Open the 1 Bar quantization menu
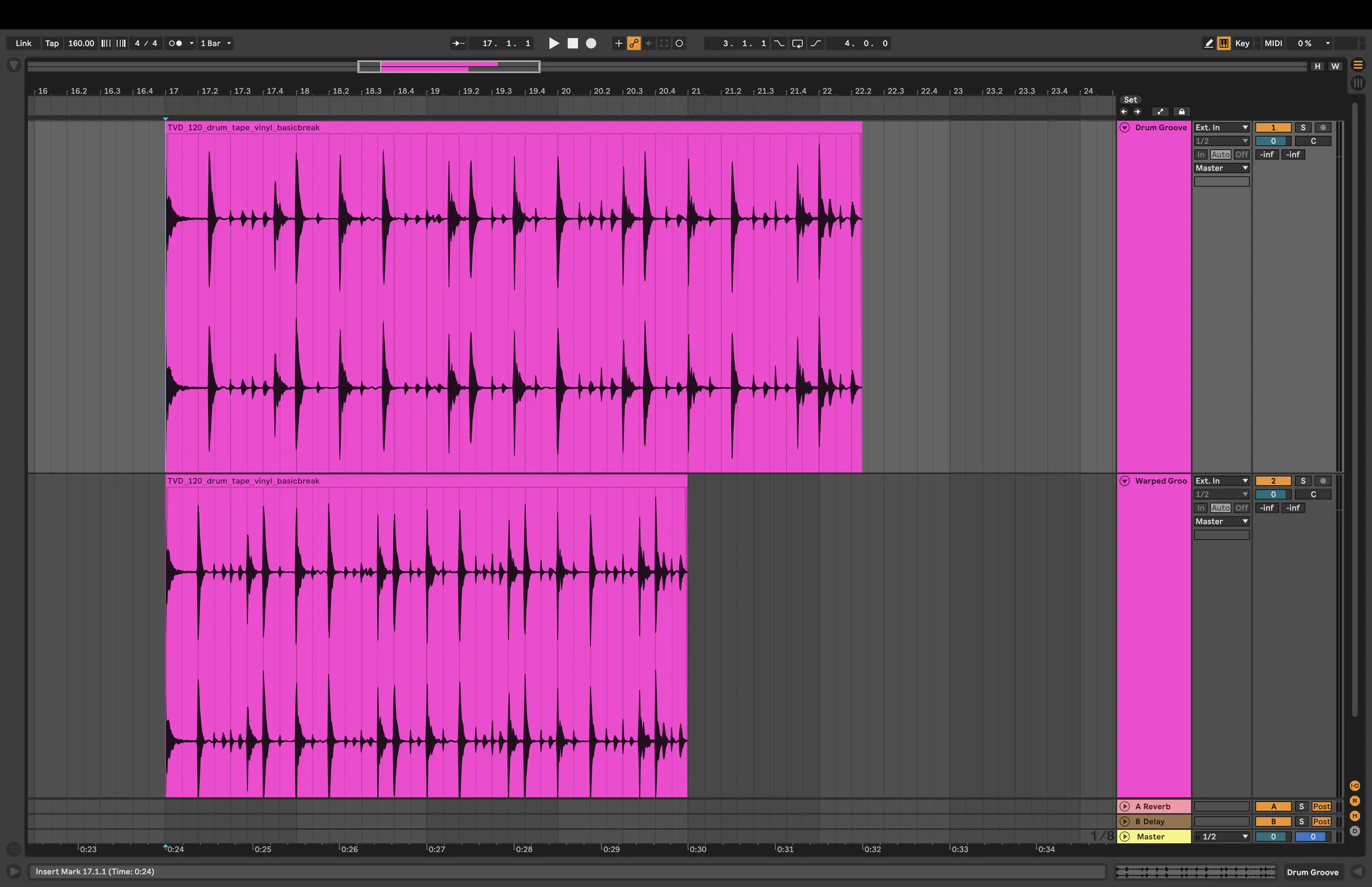1372x887 pixels. tap(215, 43)
